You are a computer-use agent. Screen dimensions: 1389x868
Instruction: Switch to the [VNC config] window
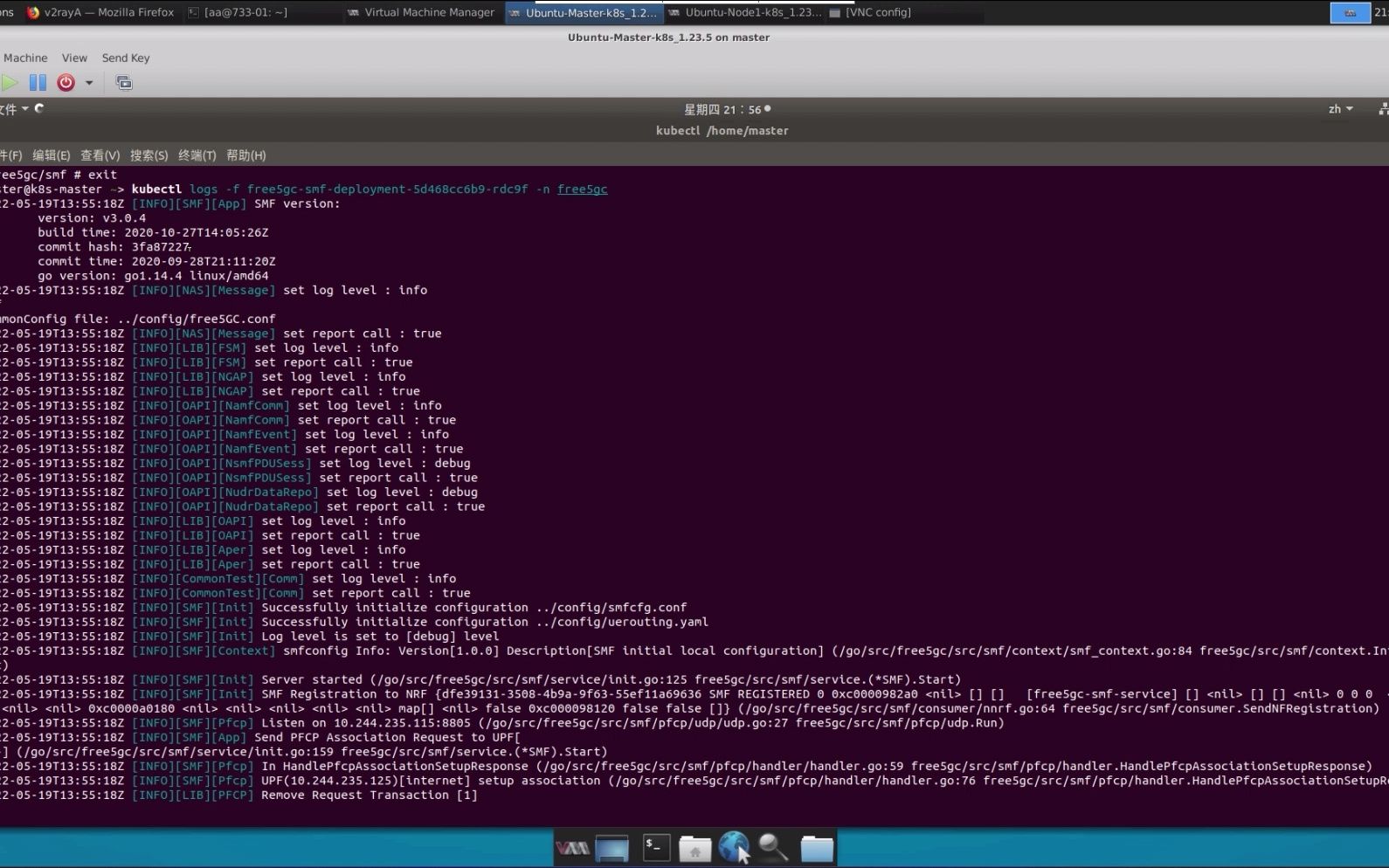pyautogui.click(x=870, y=12)
